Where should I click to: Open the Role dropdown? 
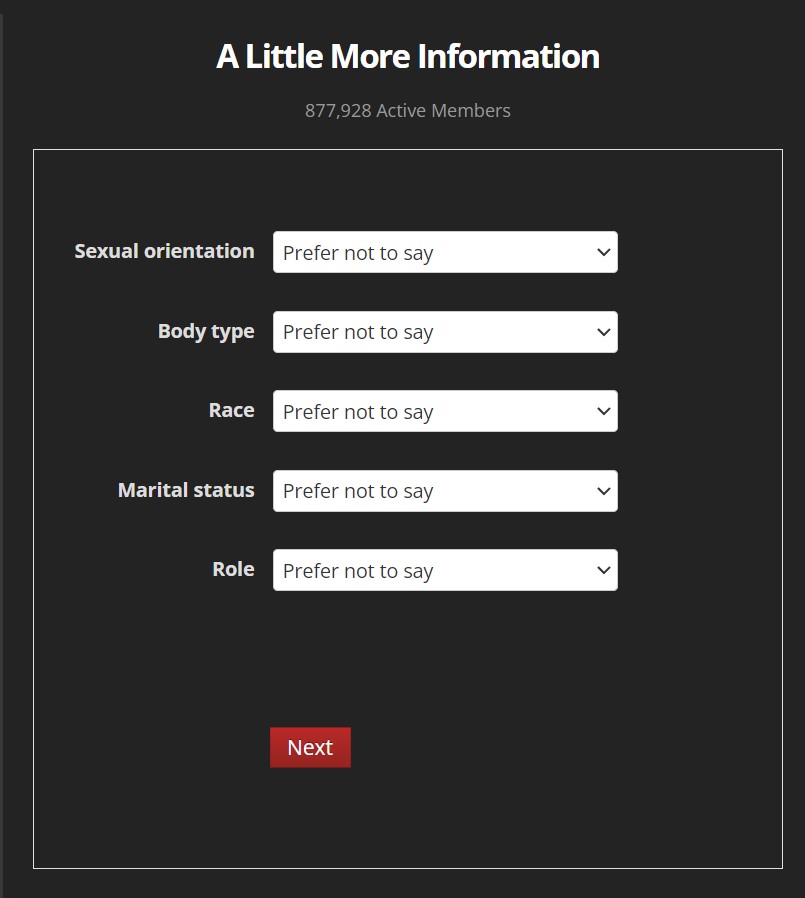(x=445, y=570)
